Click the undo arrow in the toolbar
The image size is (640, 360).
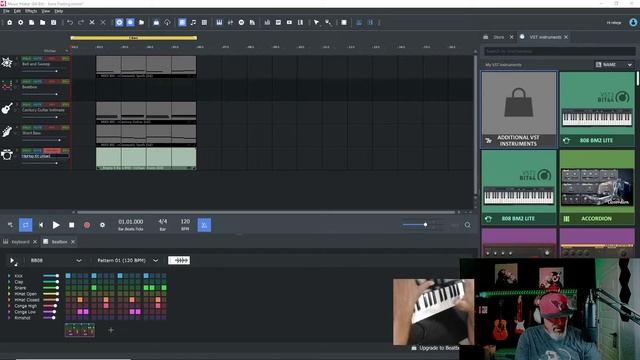coord(70,22)
